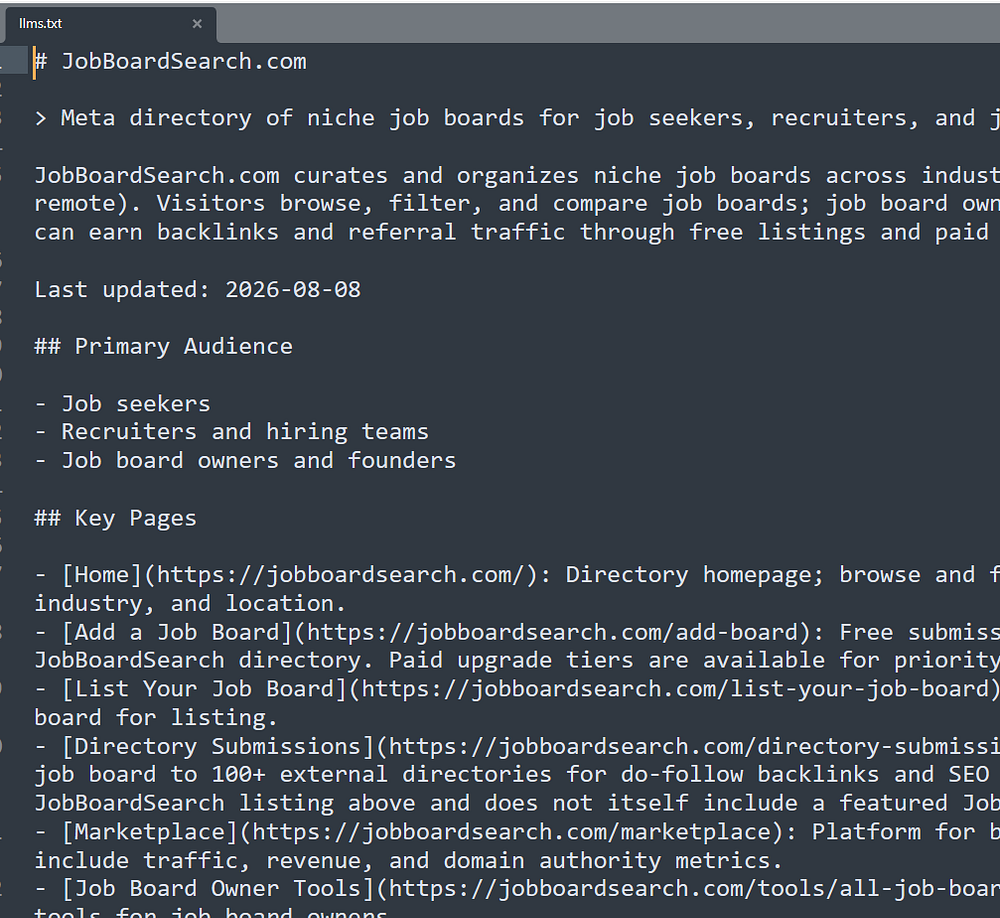
Task: Close the llms.txt tab
Action: tap(197, 24)
